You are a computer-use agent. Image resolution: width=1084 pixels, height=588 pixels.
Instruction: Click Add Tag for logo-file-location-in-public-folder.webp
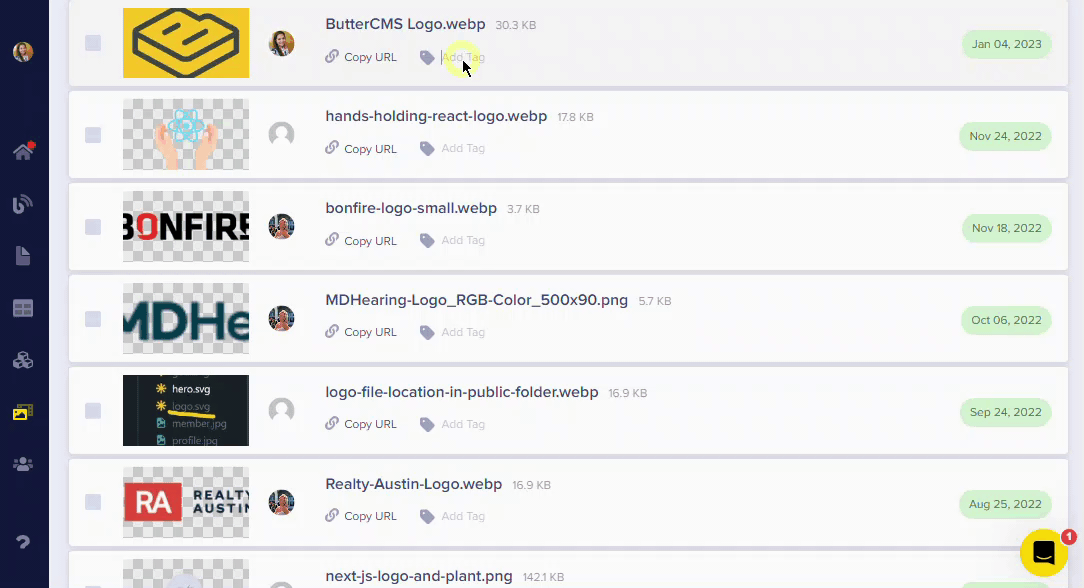463,424
